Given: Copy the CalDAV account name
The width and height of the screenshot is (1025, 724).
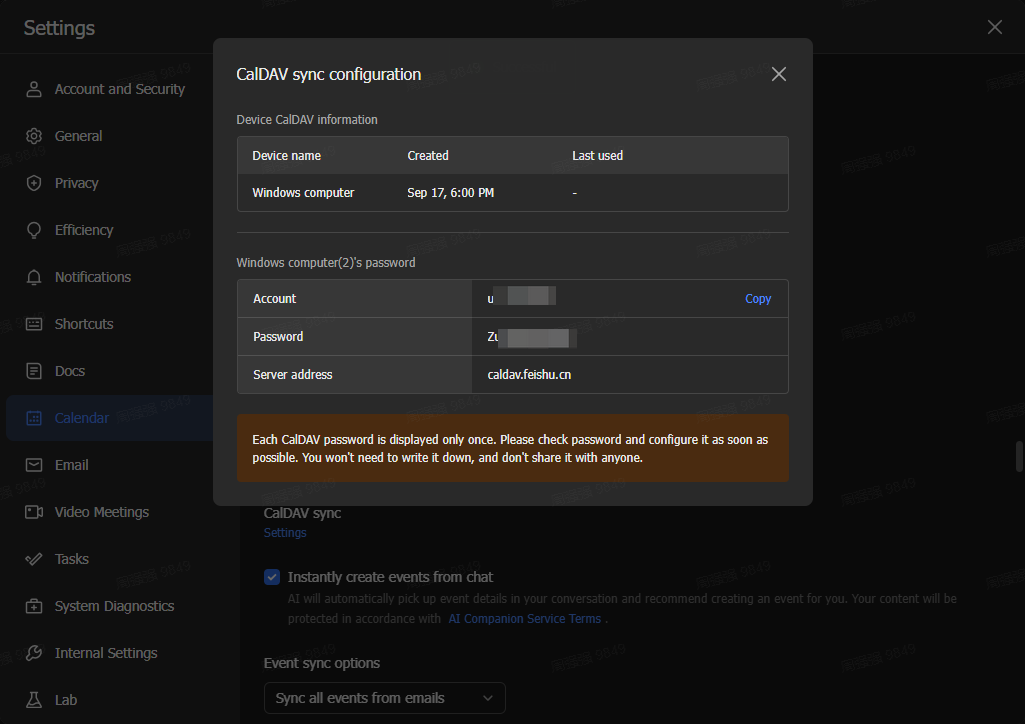Looking at the screenshot, I should (758, 299).
